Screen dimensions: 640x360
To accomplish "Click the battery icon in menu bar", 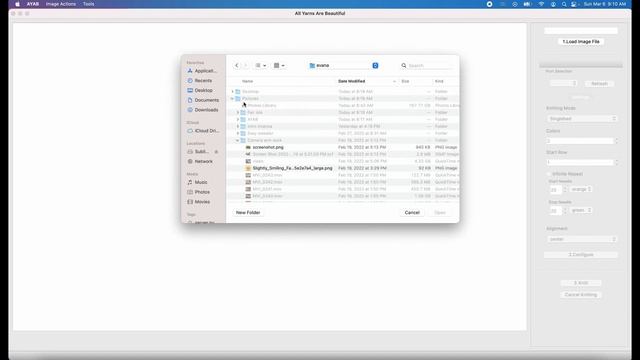I will coord(527,4).
